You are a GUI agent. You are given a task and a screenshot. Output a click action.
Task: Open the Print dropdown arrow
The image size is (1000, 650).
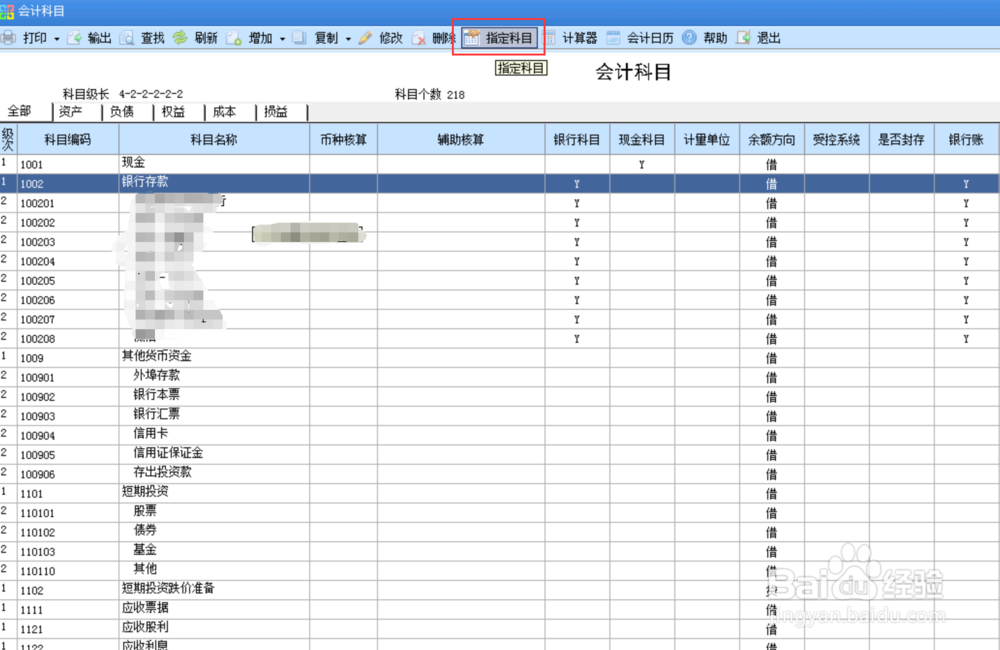[57, 39]
